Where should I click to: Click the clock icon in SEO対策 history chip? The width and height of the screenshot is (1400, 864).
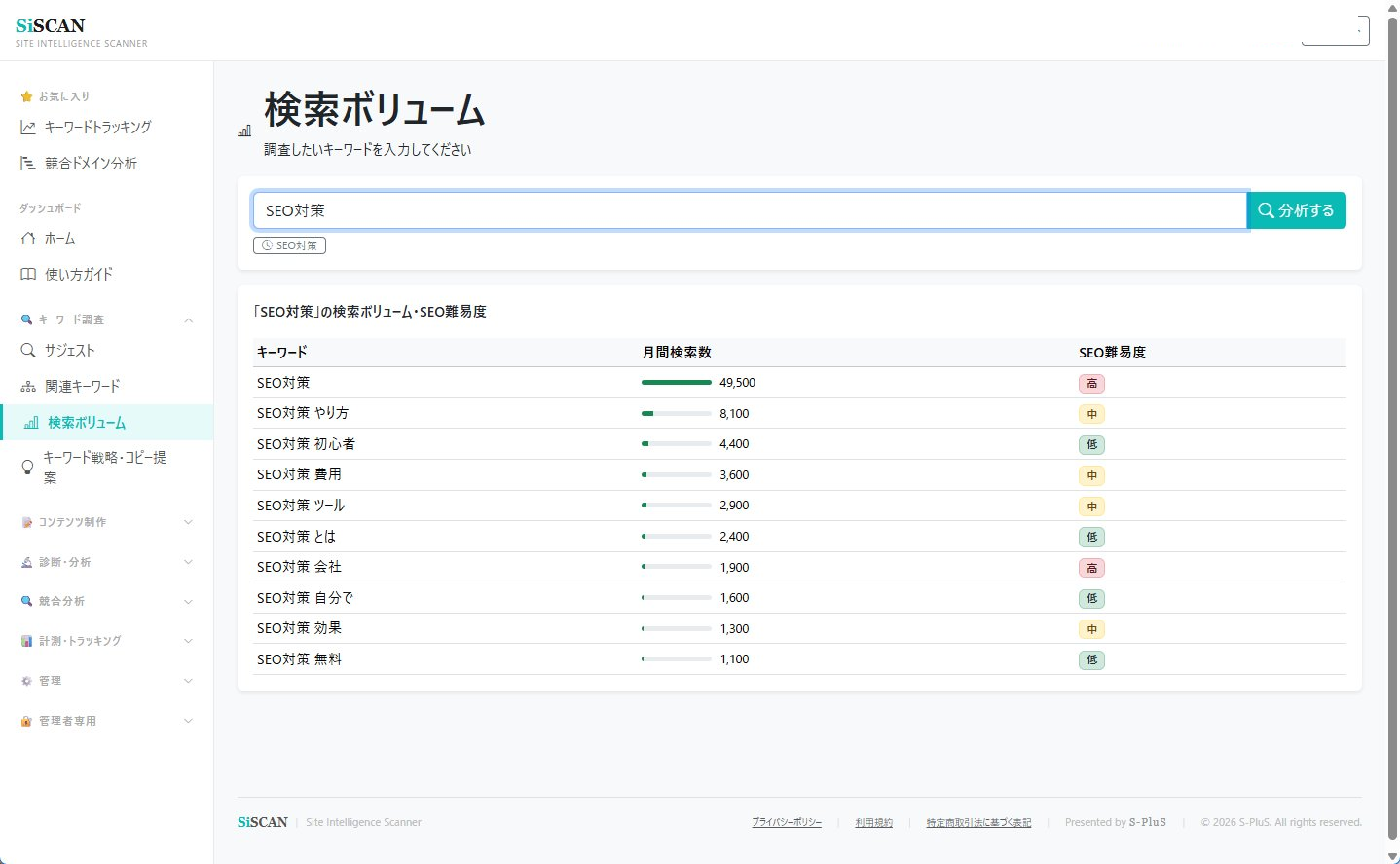click(267, 245)
